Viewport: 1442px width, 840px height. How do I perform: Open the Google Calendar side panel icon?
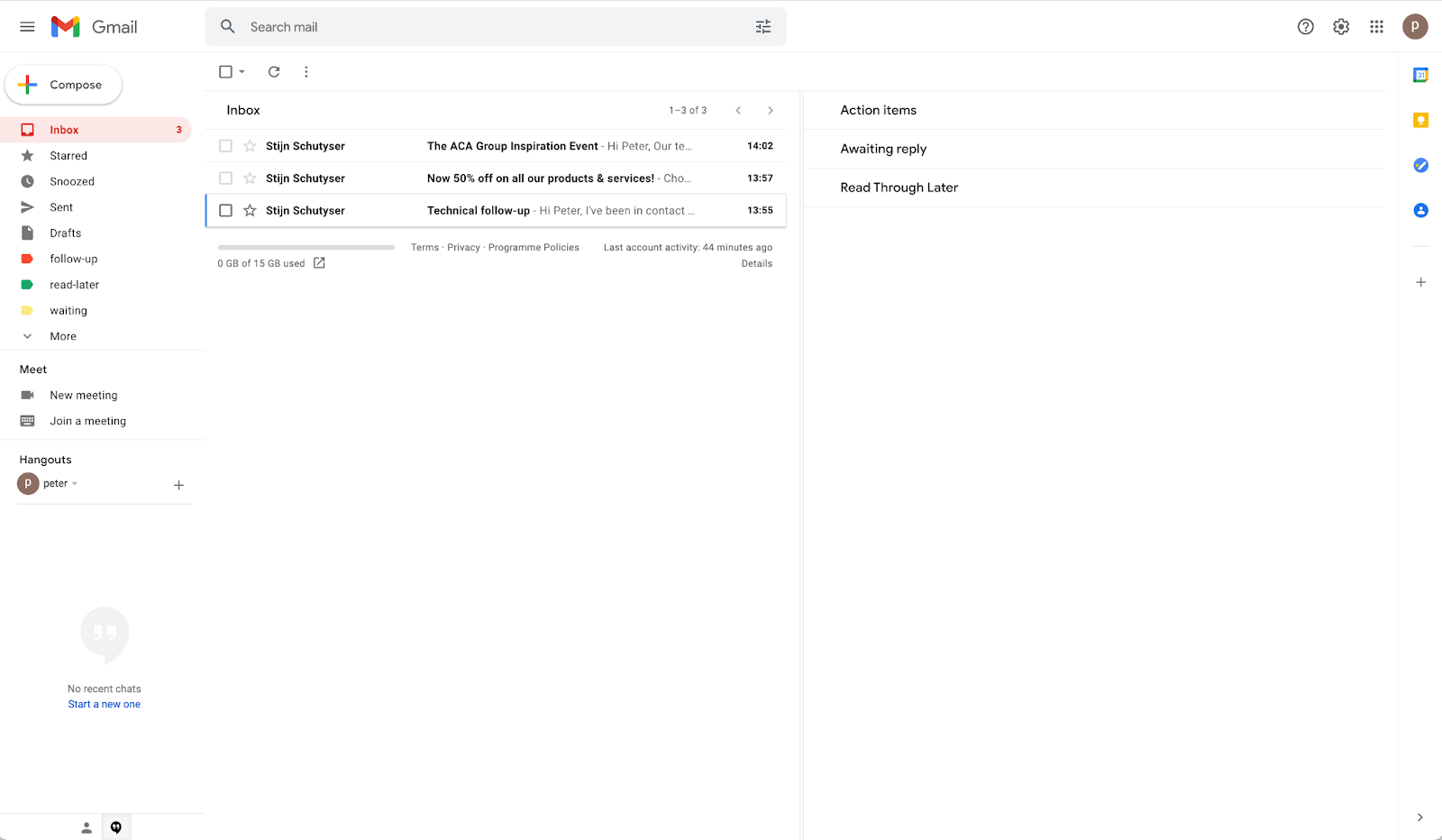pos(1420,76)
